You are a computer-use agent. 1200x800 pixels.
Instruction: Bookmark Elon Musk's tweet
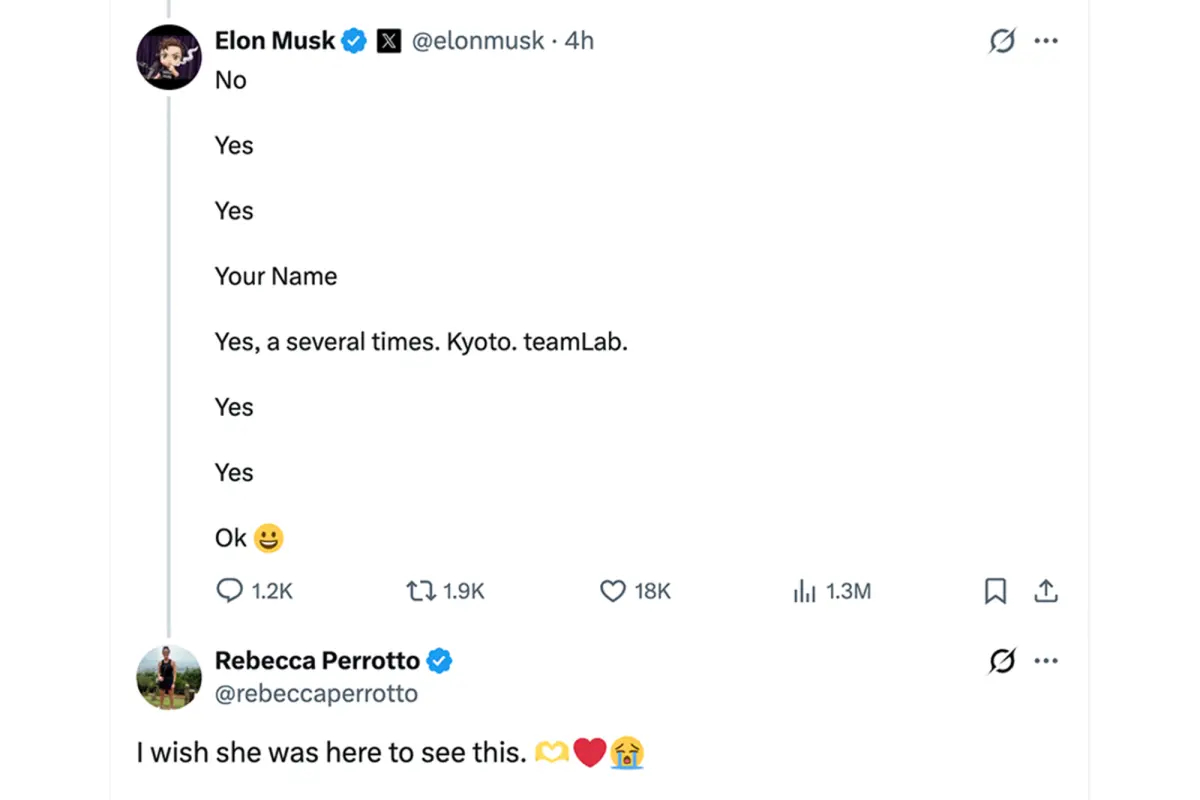point(995,591)
